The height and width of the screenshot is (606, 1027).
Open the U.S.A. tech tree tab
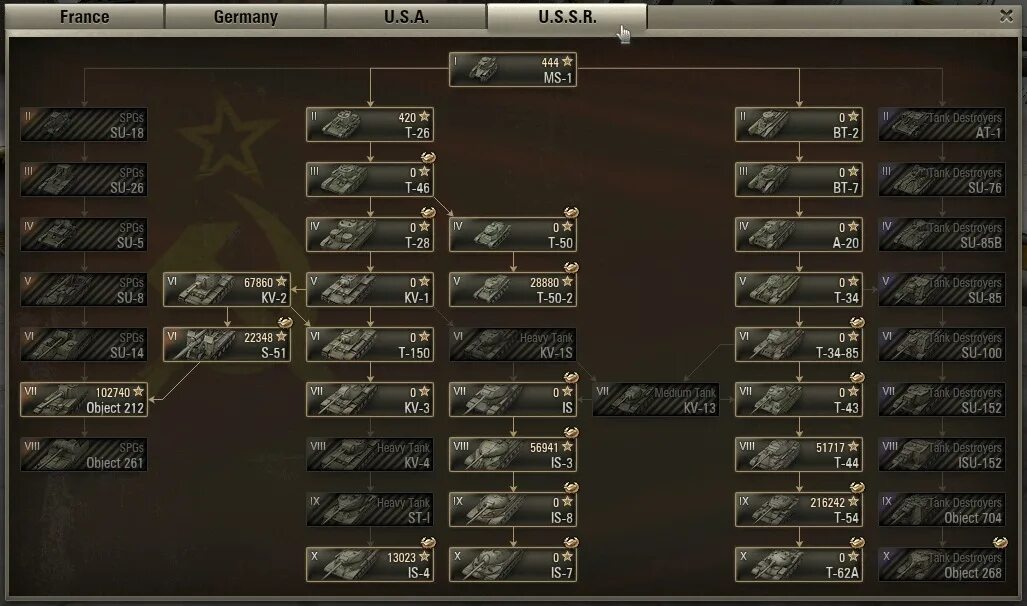point(406,16)
